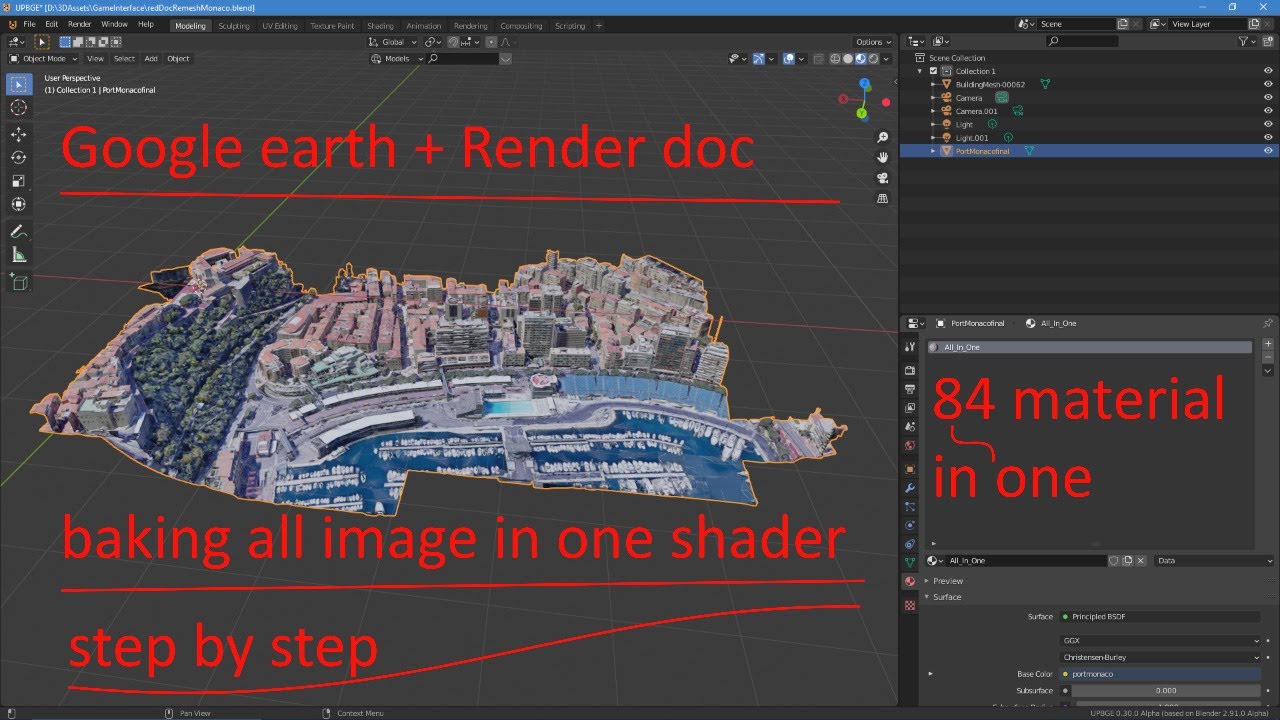
Task: Open the Material properties tab
Action: (910, 581)
